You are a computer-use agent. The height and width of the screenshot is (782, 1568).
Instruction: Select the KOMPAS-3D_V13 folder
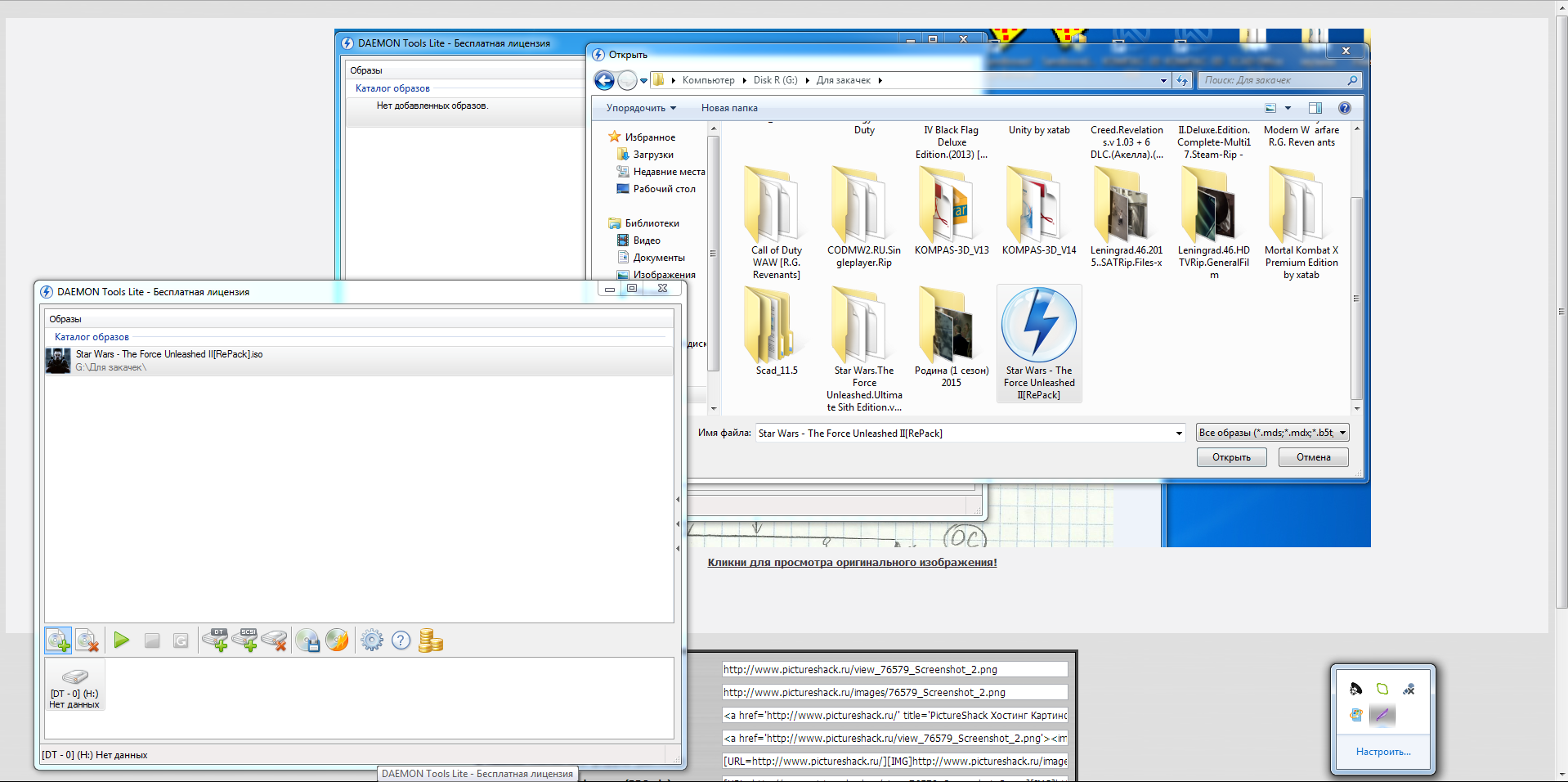coord(952,211)
